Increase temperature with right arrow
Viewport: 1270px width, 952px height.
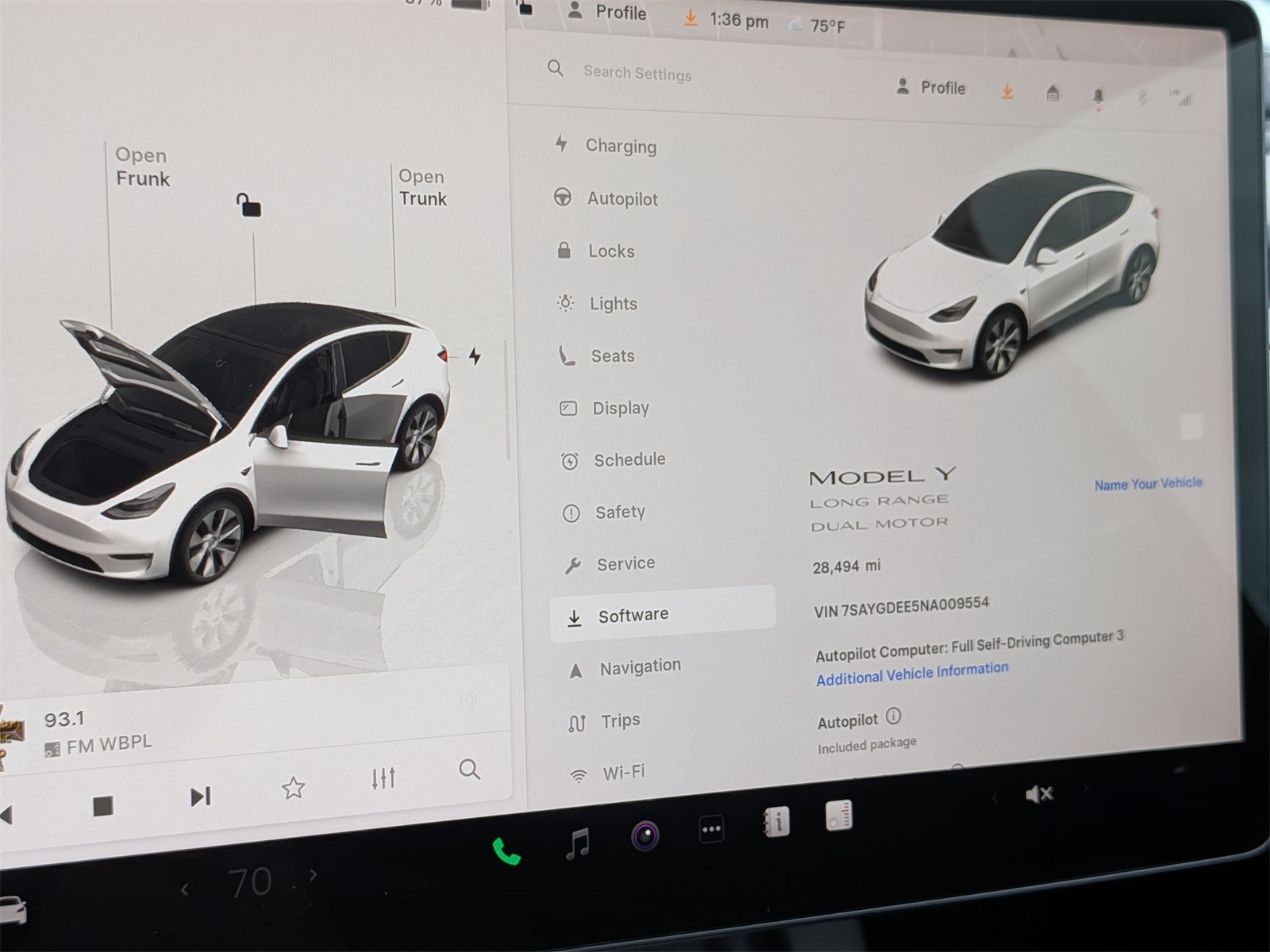click(x=313, y=875)
